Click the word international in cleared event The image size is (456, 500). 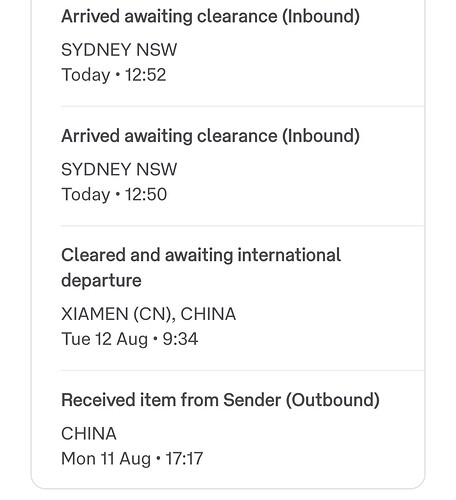click(x=289, y=255)
